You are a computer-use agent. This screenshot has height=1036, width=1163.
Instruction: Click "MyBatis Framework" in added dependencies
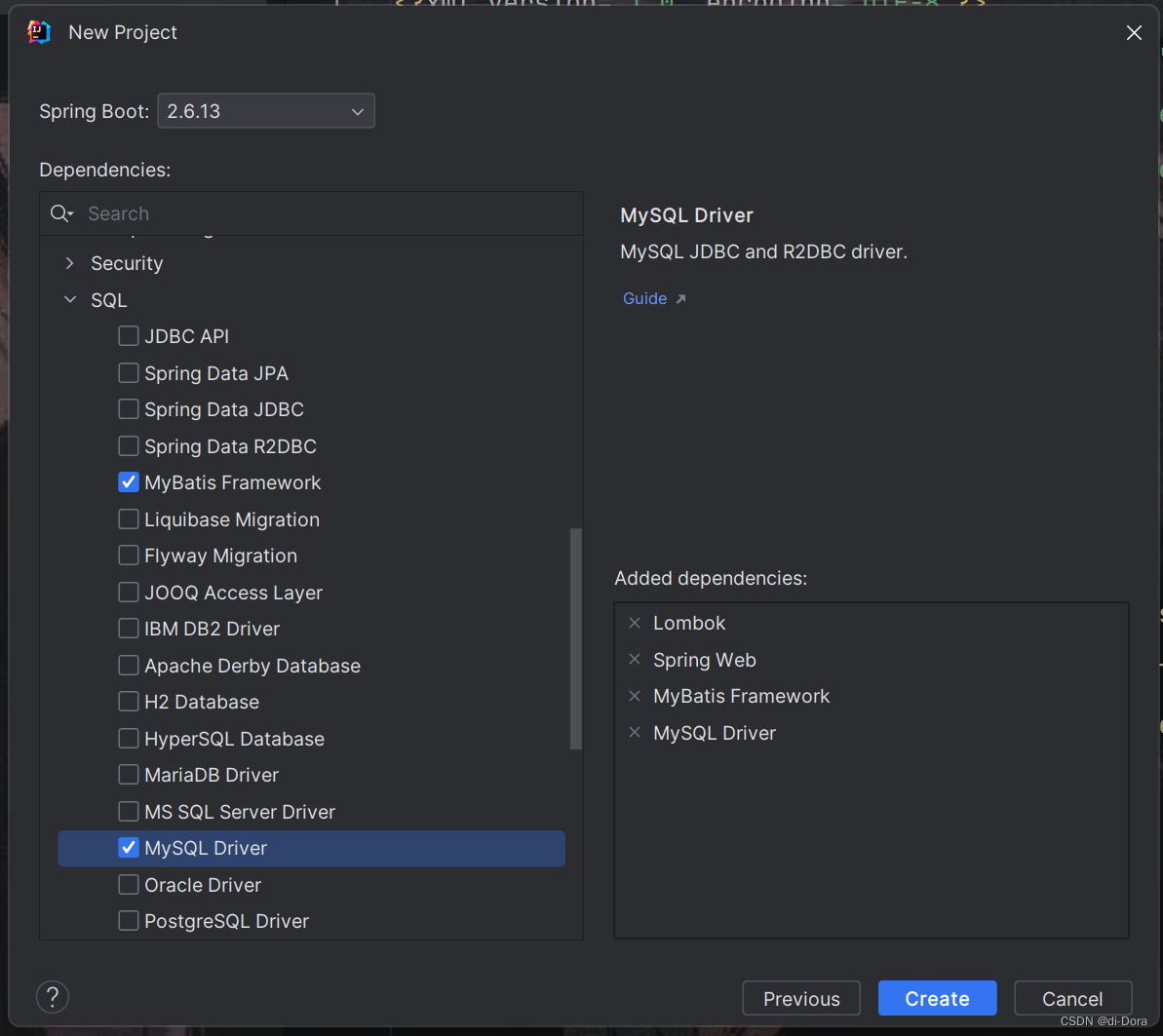(x=741, y=696)
